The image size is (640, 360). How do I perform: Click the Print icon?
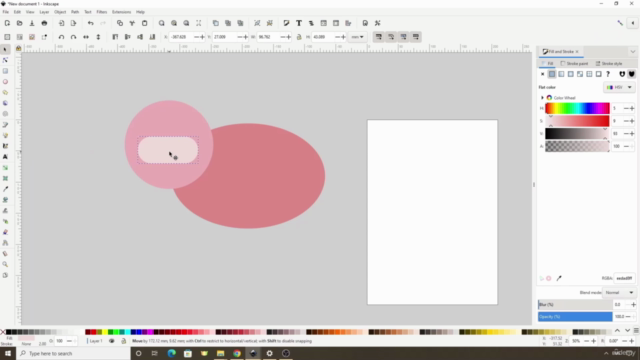(44, 23)
